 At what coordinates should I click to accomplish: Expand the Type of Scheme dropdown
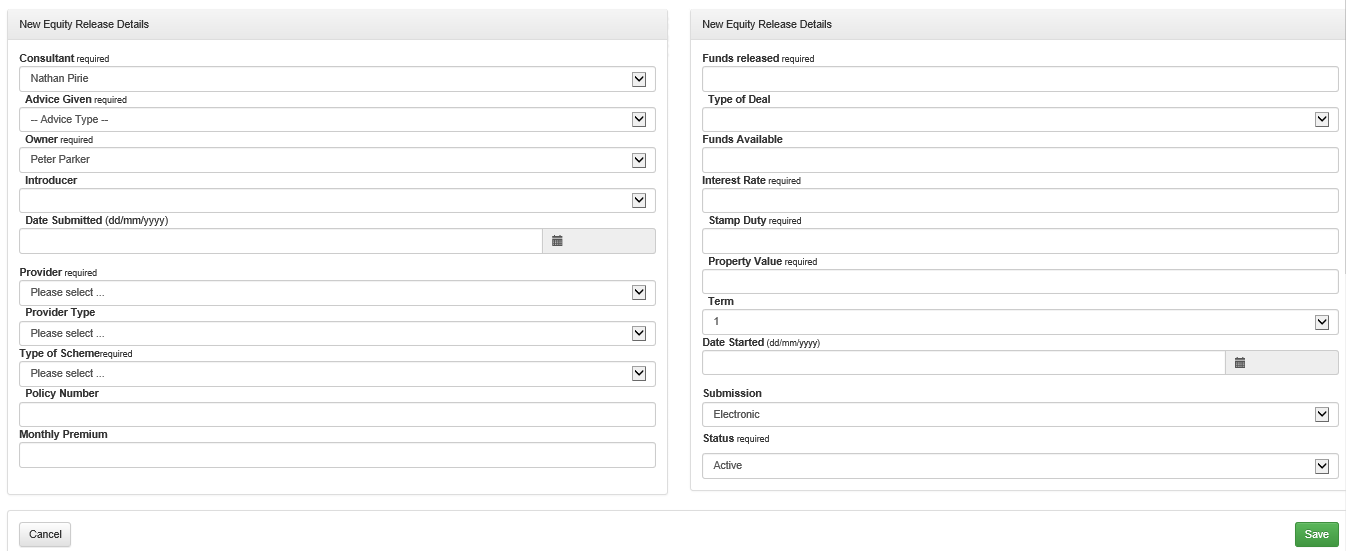337,374
